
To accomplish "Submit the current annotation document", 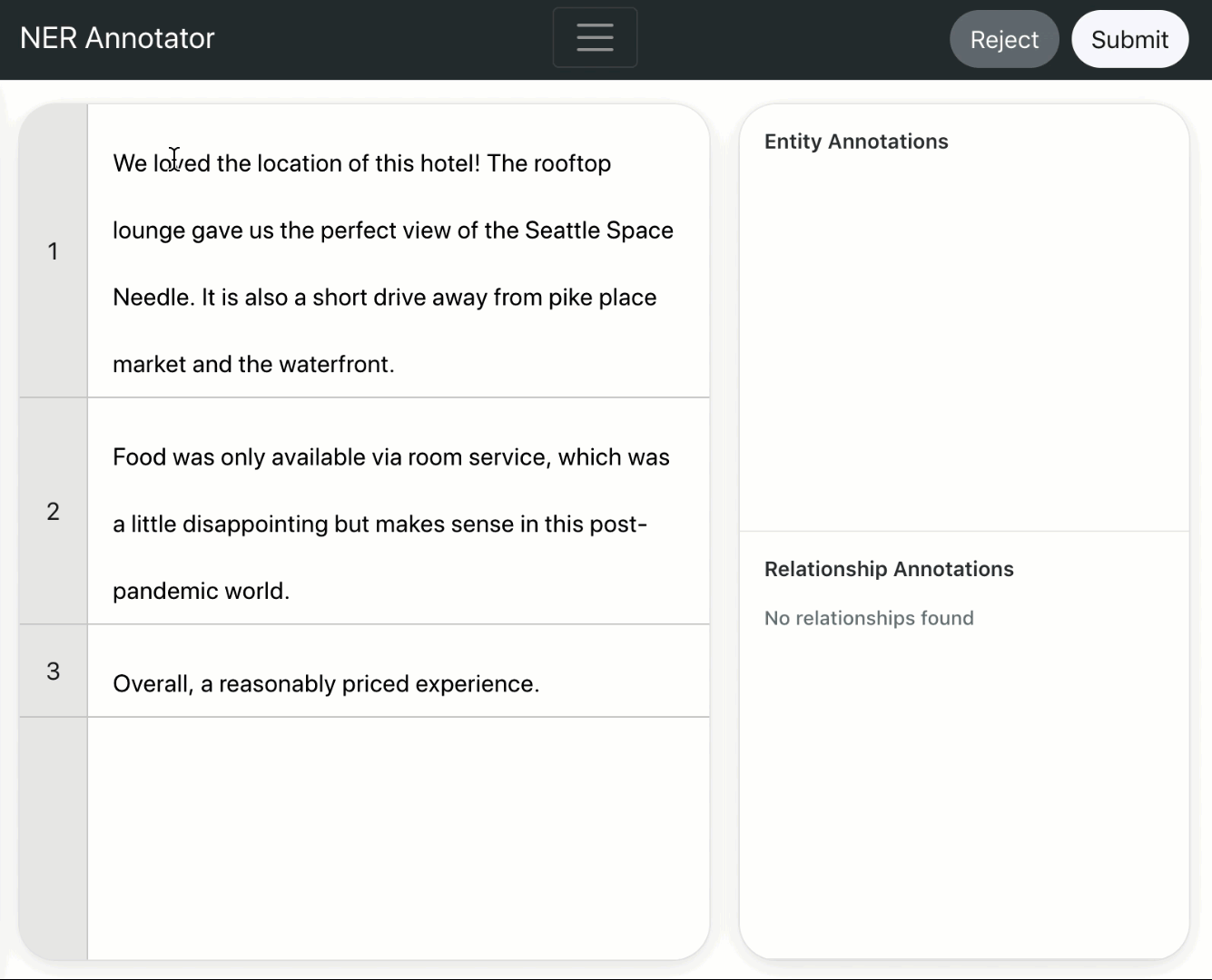I will tap(1129, 39).
